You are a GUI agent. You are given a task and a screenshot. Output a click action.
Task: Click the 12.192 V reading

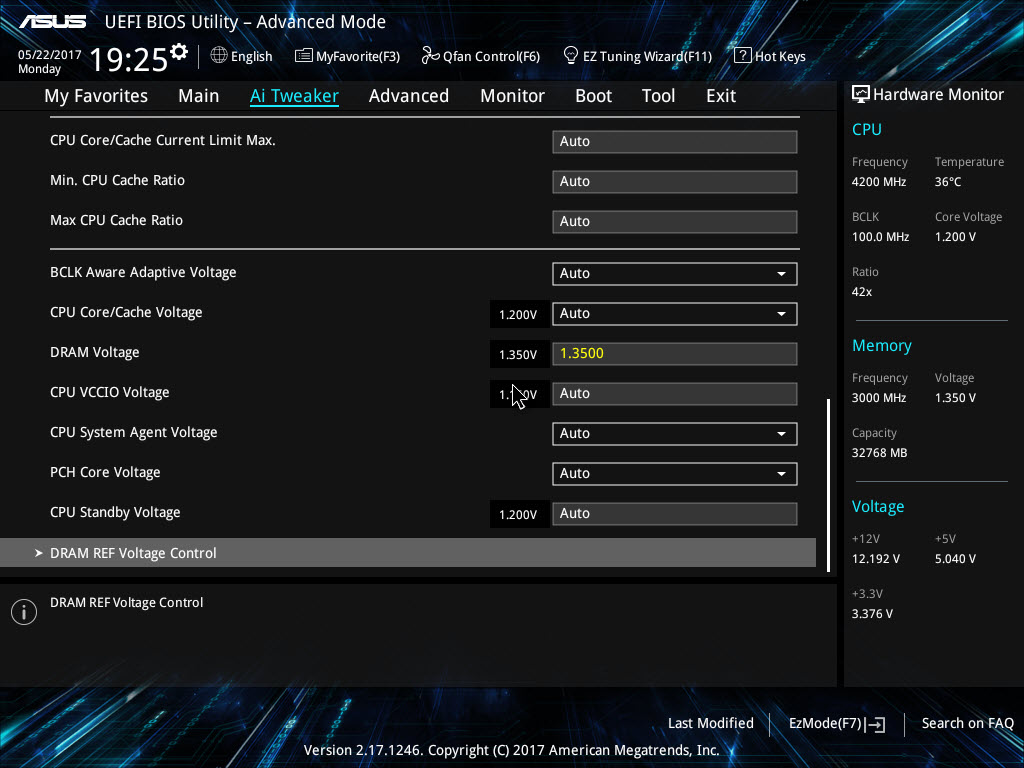point(876,559)
